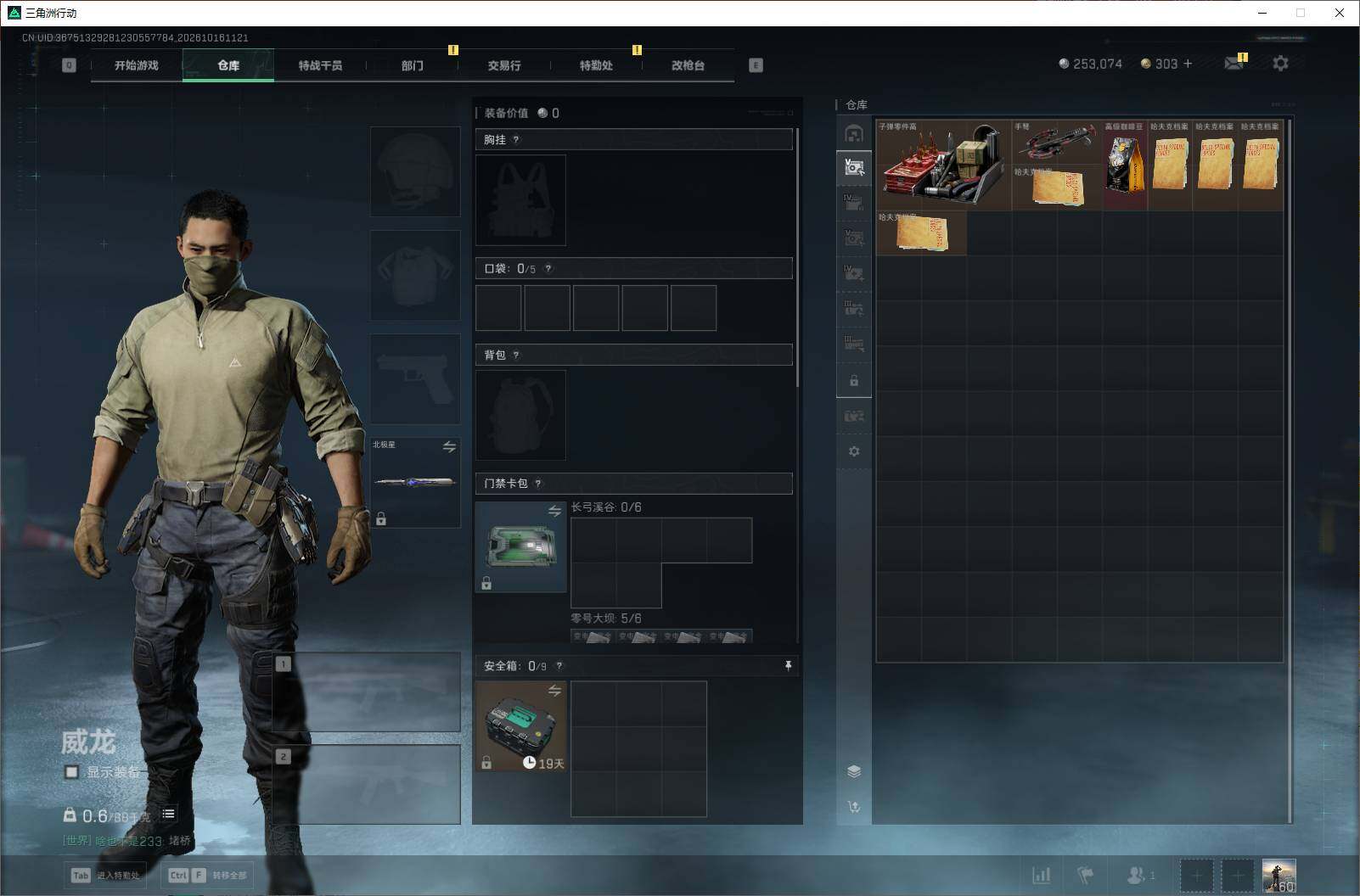The image size is (1360, 896).
Task: Open the mail envelope icon
Action: tap(1234, 64)
